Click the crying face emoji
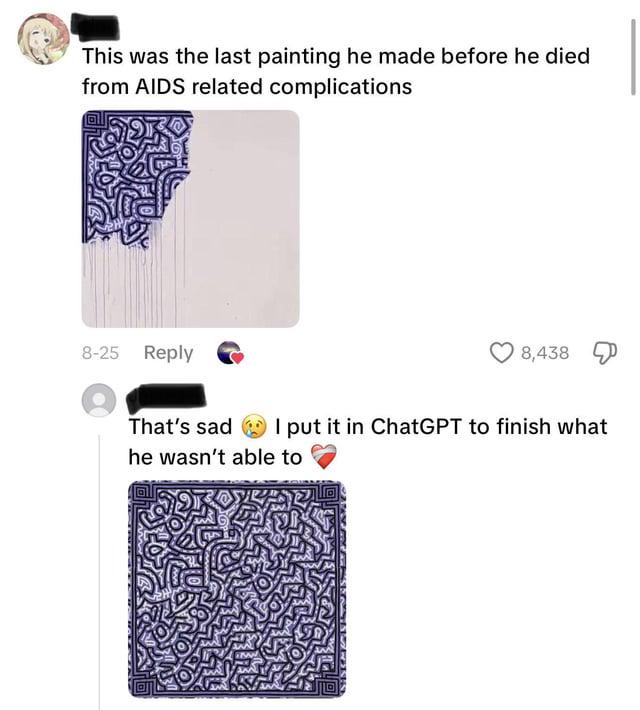Viewport: 640px width, 710px height. [x=254, y=427]
